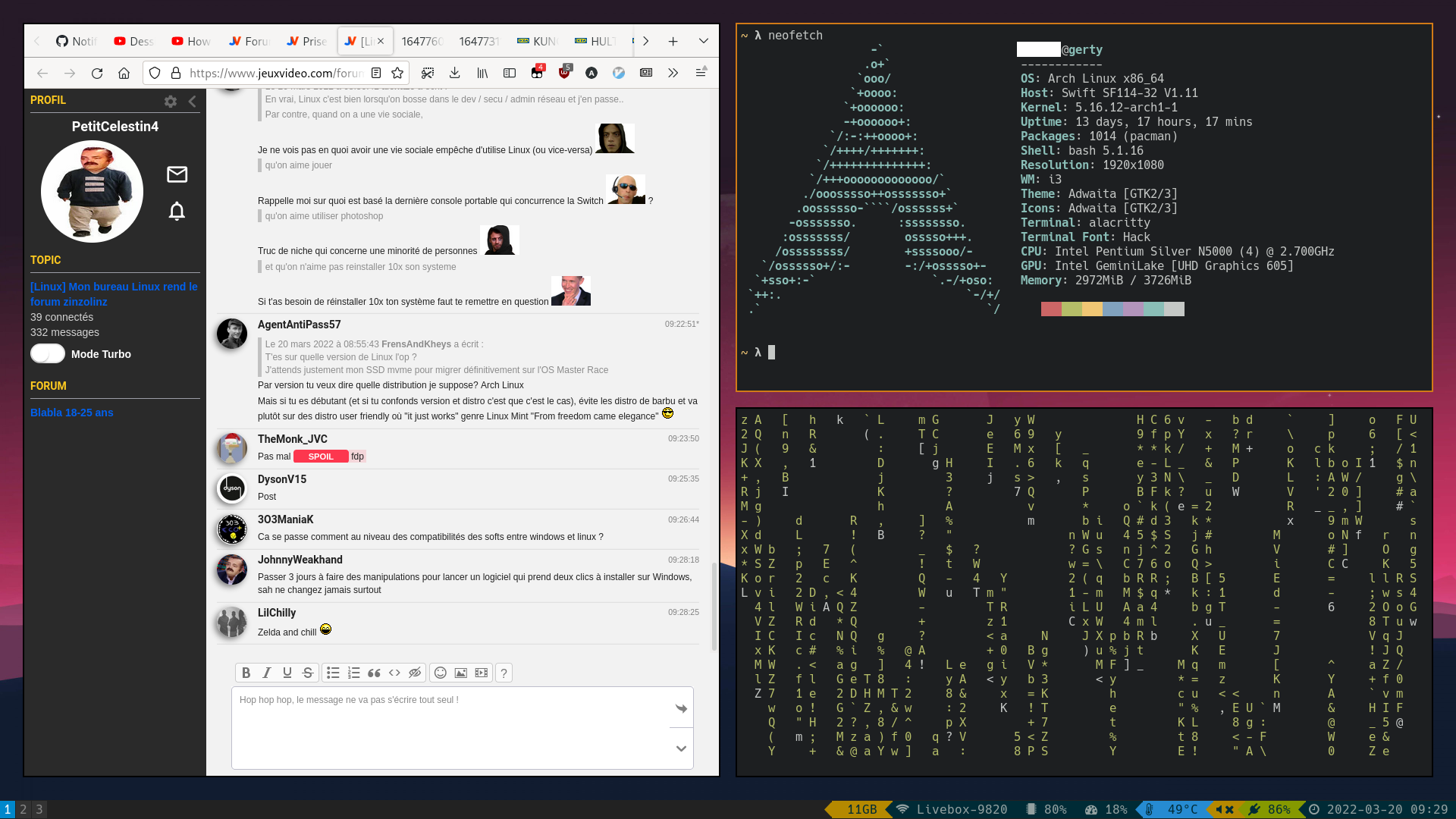This screenshot has width=1456, height=819.
Task: Collapse the PROFIL sidebar with the chevron
Action: (x=193, y=101)
